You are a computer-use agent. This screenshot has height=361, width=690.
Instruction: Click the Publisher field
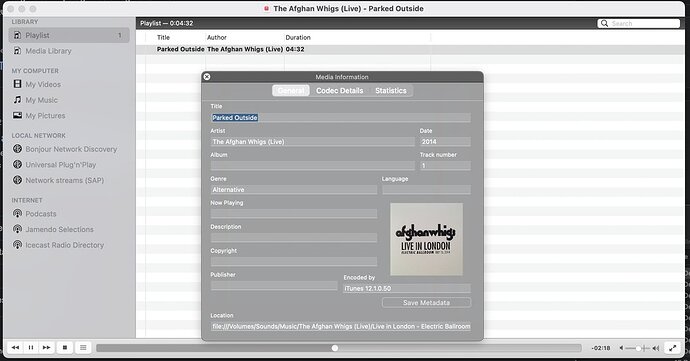[274, 285]
